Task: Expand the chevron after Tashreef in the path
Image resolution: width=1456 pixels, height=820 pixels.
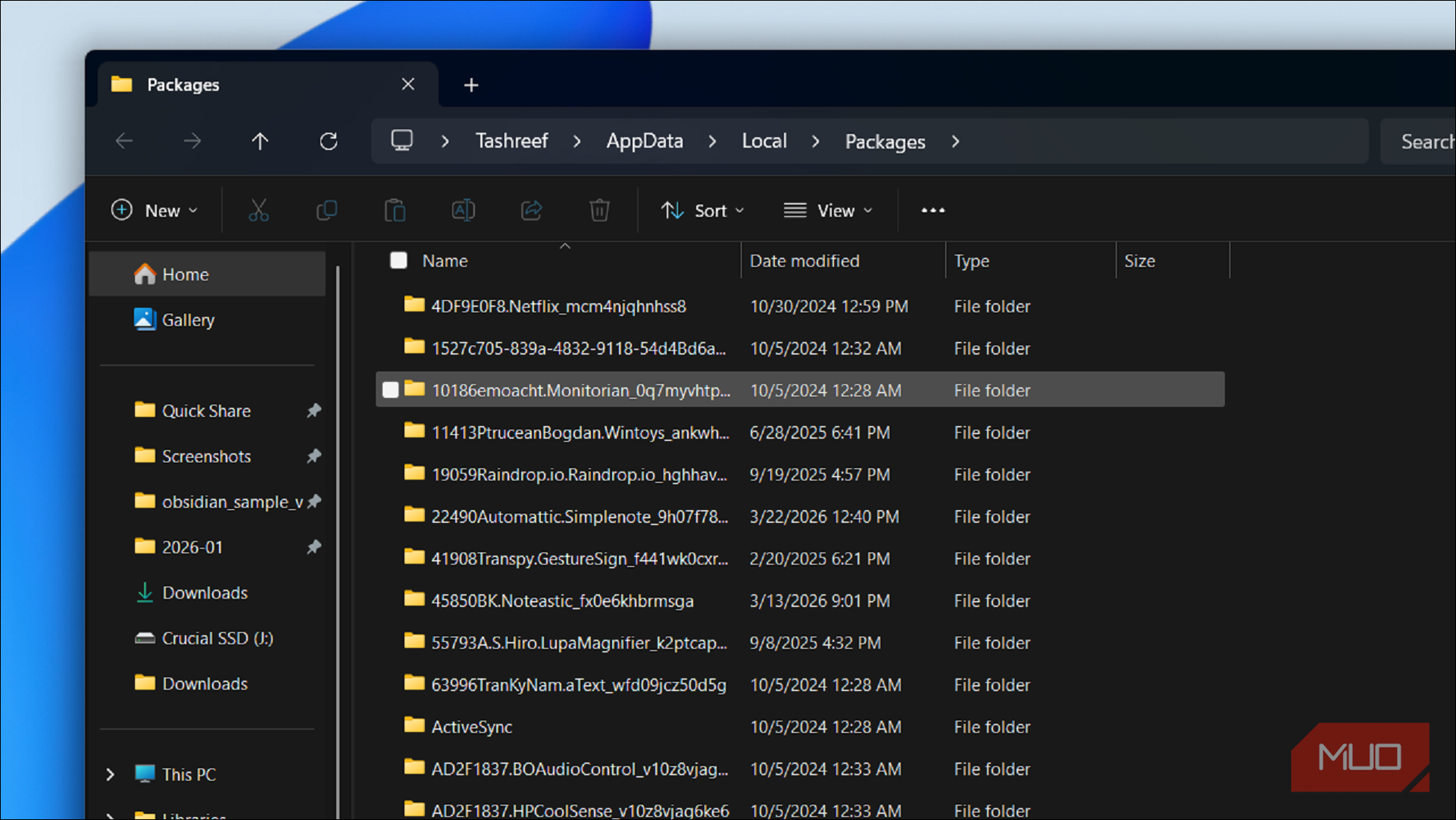Action: click(x=577, y=142)
